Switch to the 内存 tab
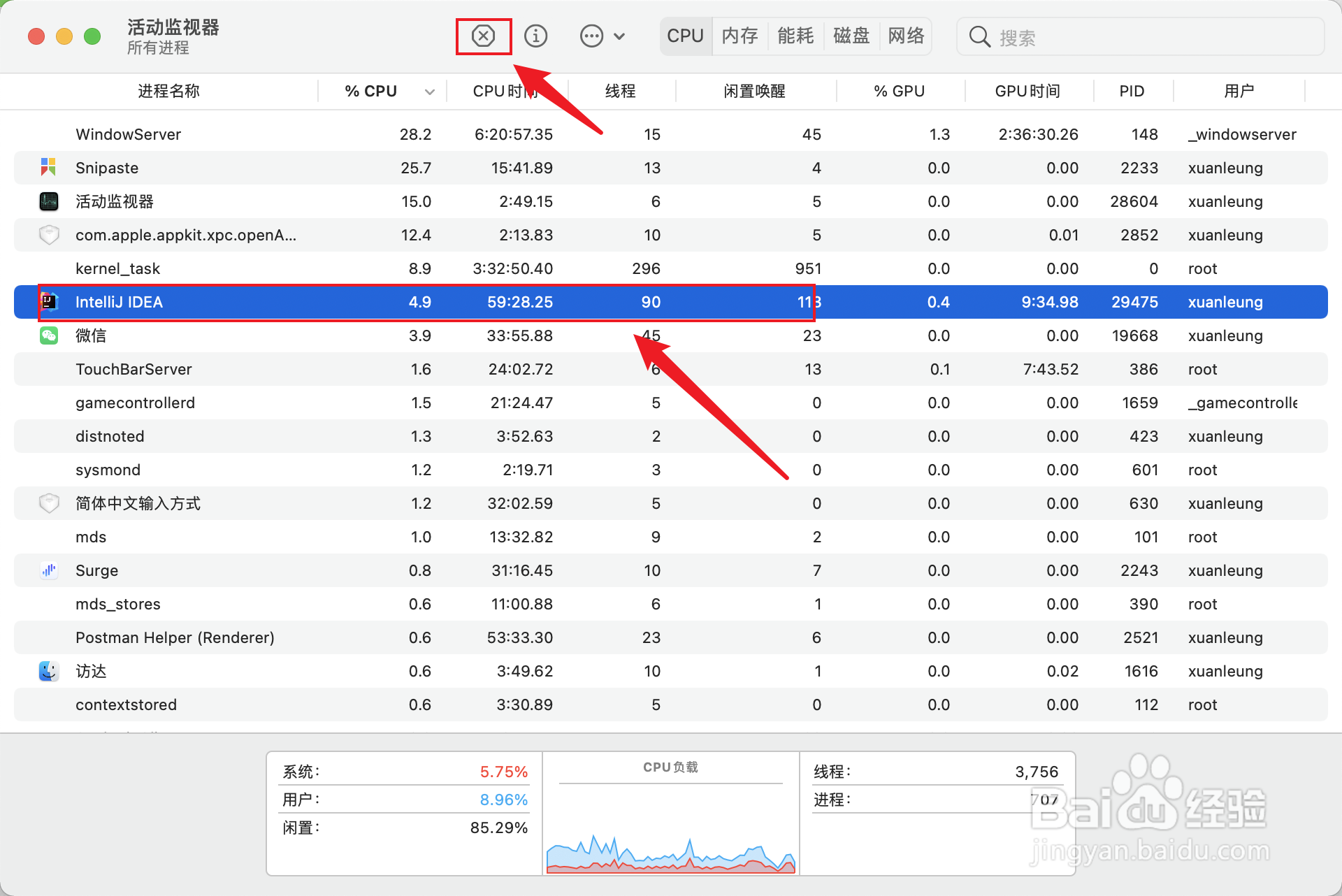This screenshot has width=1342, height=896. coord(739,36)
